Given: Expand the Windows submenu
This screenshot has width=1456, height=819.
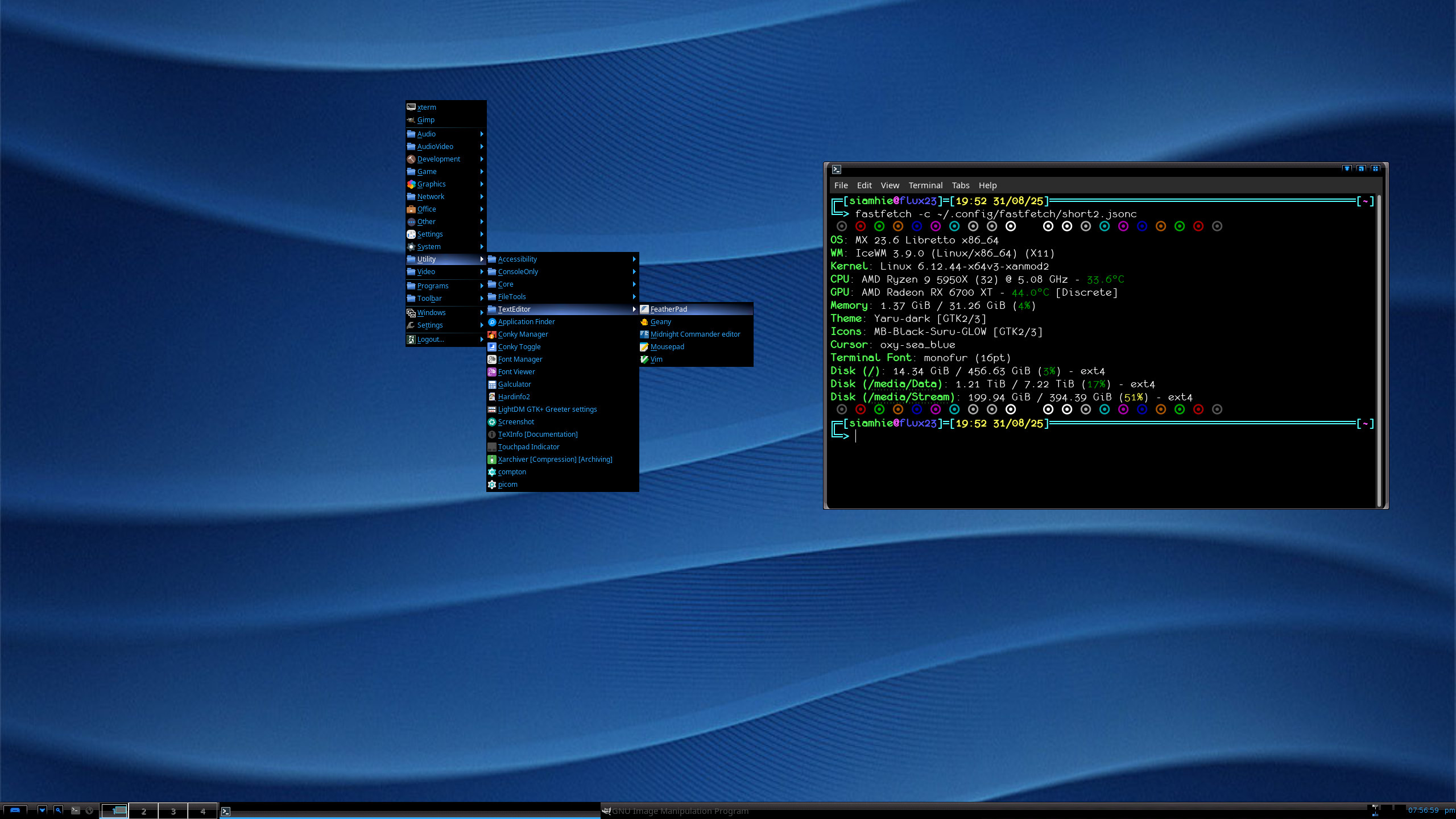Looking at the screenshot, I should click(446, 313).
